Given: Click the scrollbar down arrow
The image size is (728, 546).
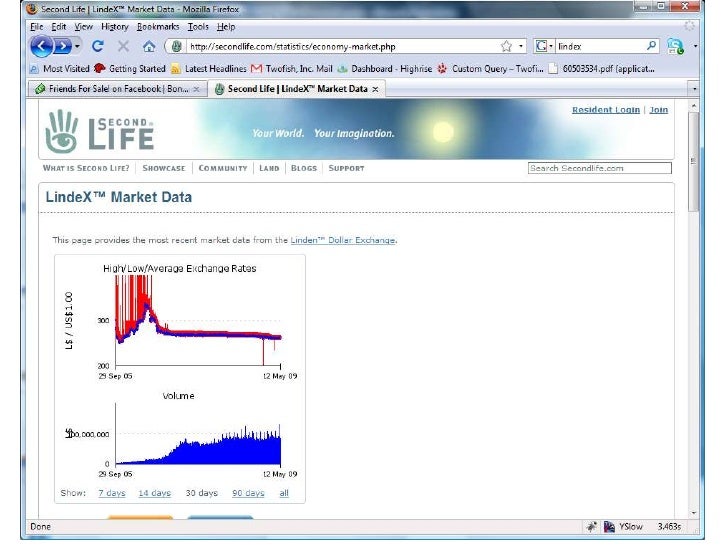Looking at the screenshot, I should tap(694, 513).
